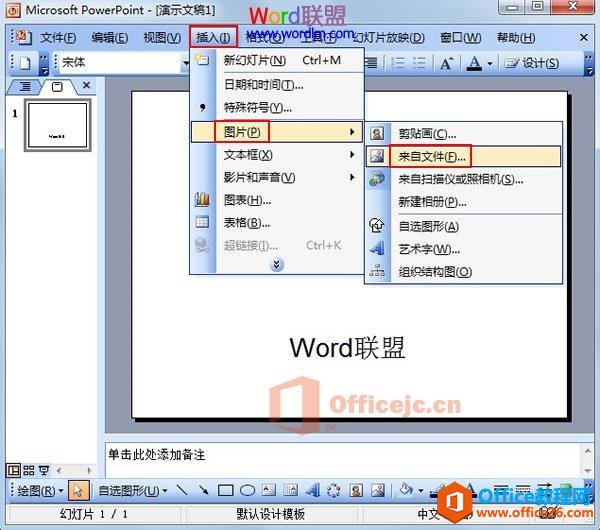Open the 窗口(W) Window menu

coord(460,38)
